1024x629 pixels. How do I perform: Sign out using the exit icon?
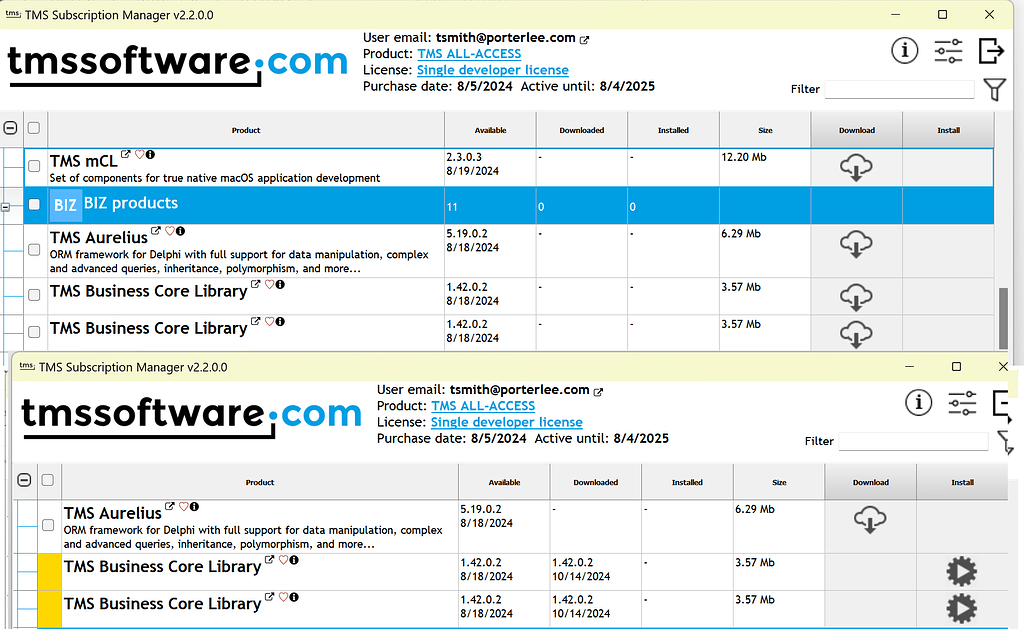991,50
